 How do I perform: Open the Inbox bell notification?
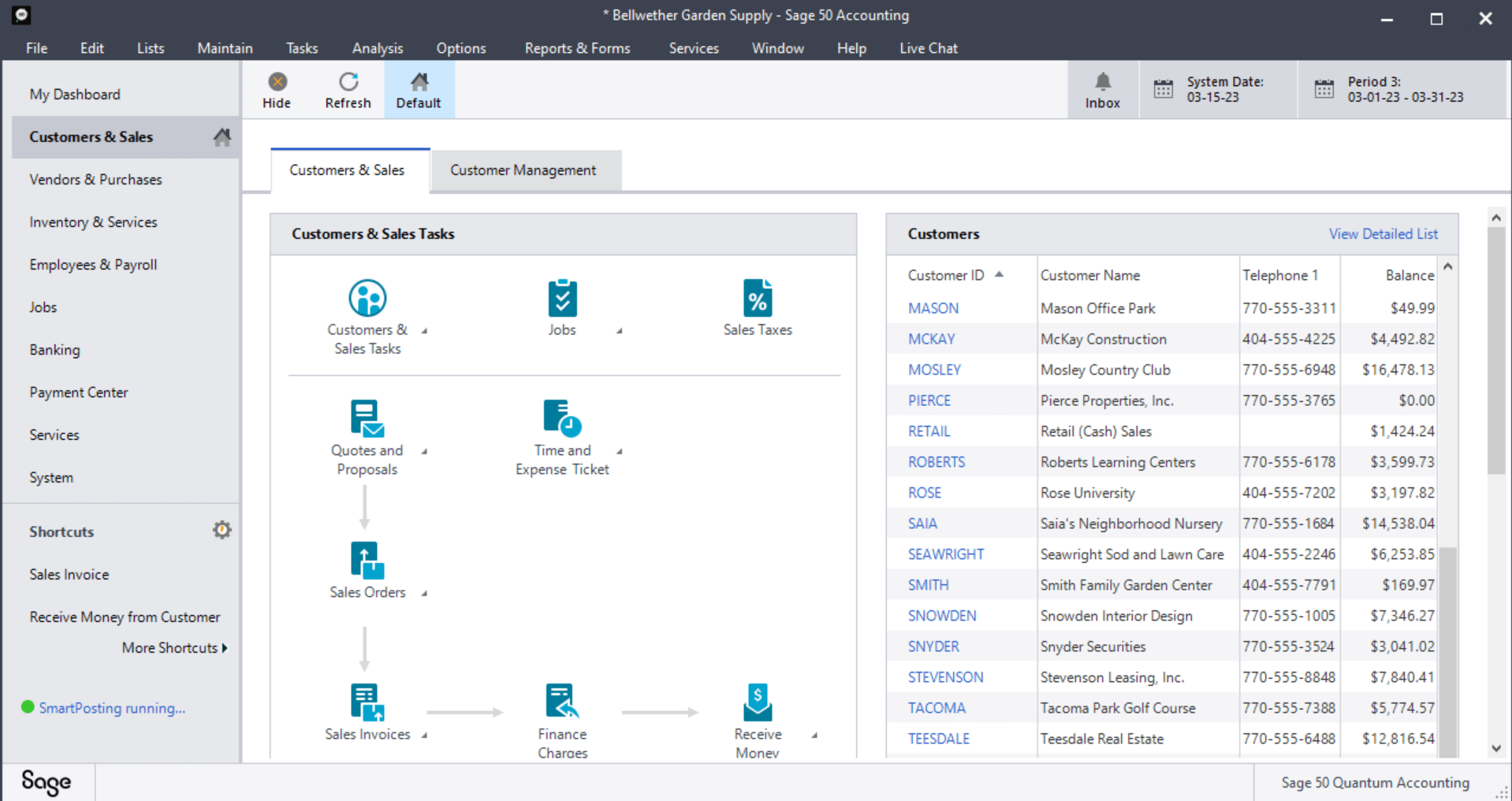[1102, 91]
